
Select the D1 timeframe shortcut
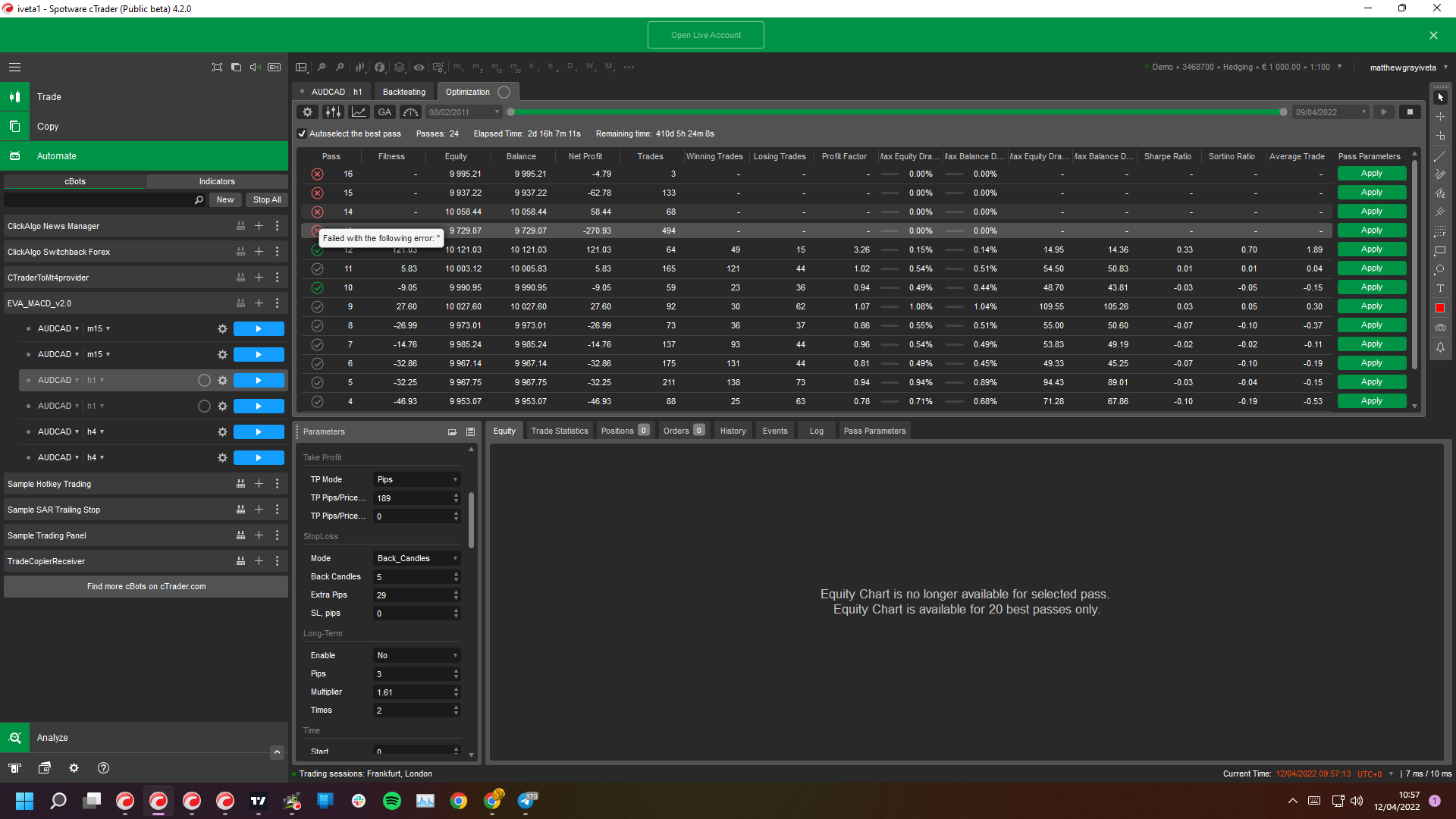(x=572, y=67)
